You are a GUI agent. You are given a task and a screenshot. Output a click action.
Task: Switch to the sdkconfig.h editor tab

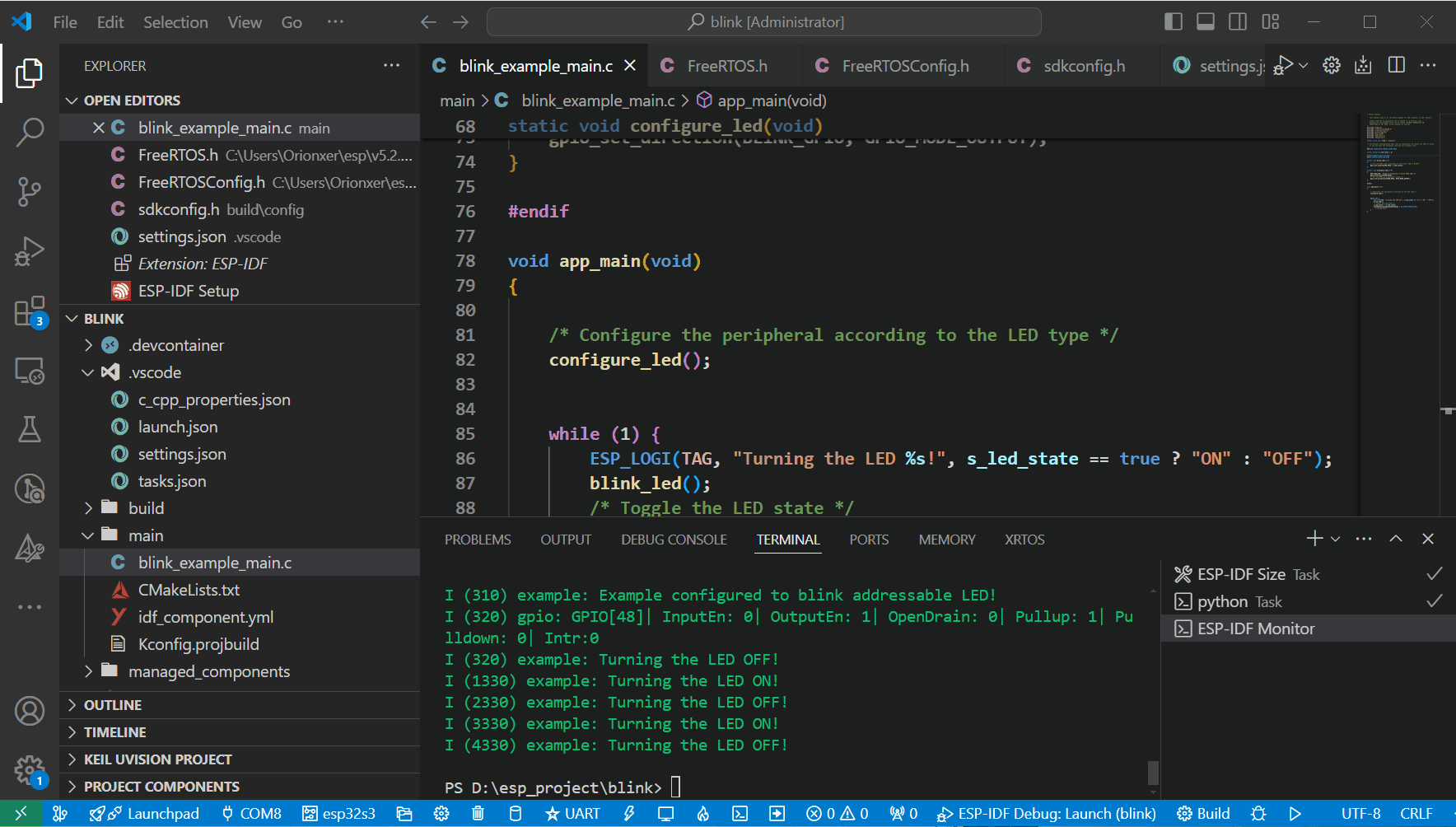(x=1082, y=66)
